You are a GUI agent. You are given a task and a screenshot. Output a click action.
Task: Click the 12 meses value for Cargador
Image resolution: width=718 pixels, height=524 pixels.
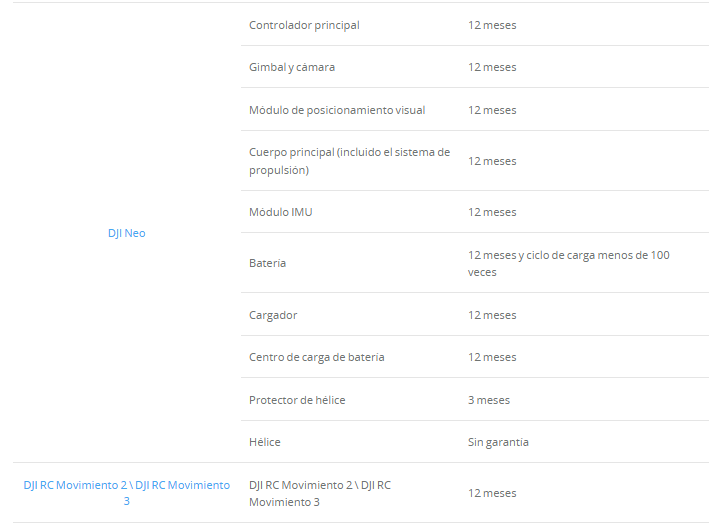click(x=492, y=315)
